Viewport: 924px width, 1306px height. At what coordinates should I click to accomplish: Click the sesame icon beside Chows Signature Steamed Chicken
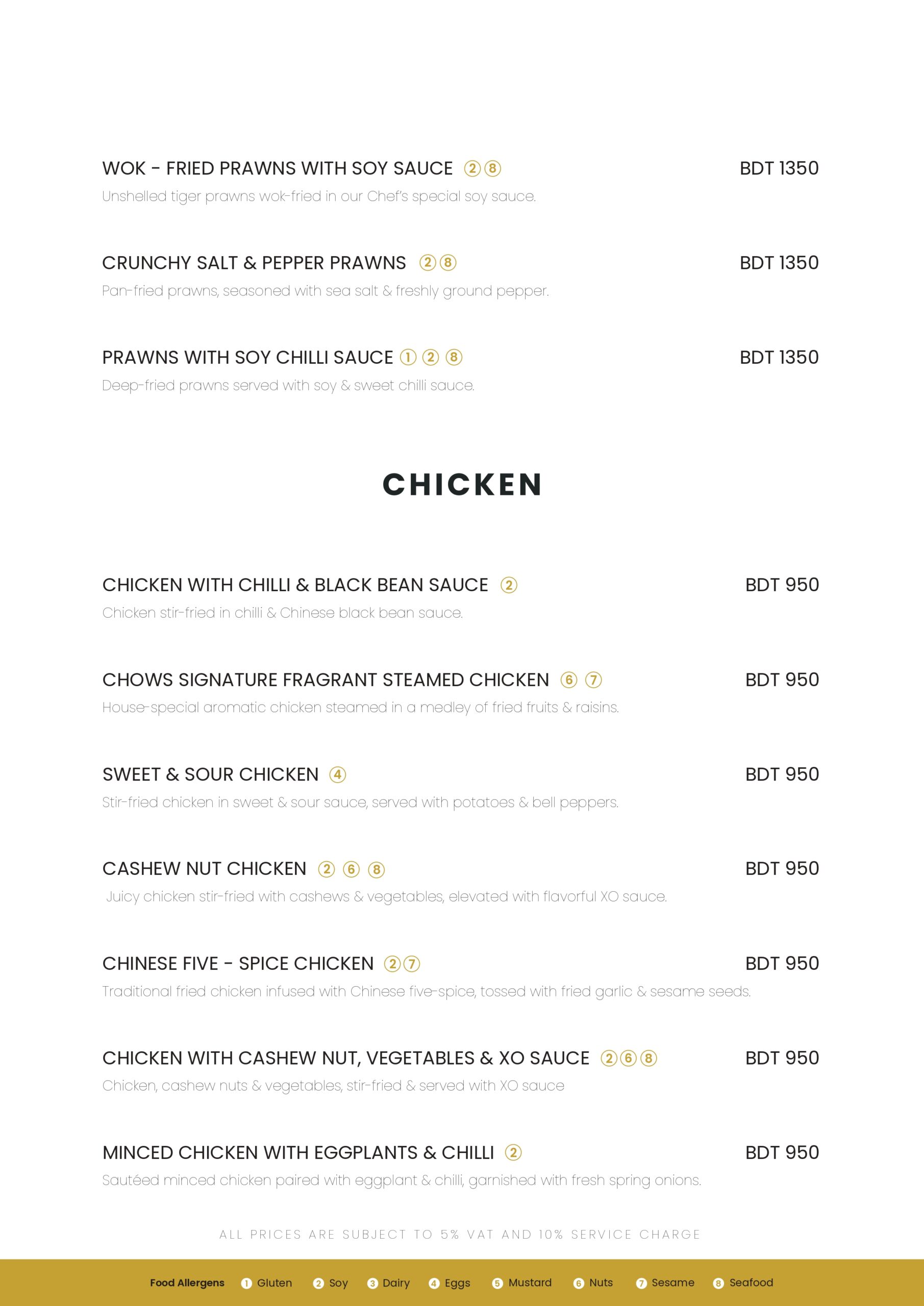593,680
